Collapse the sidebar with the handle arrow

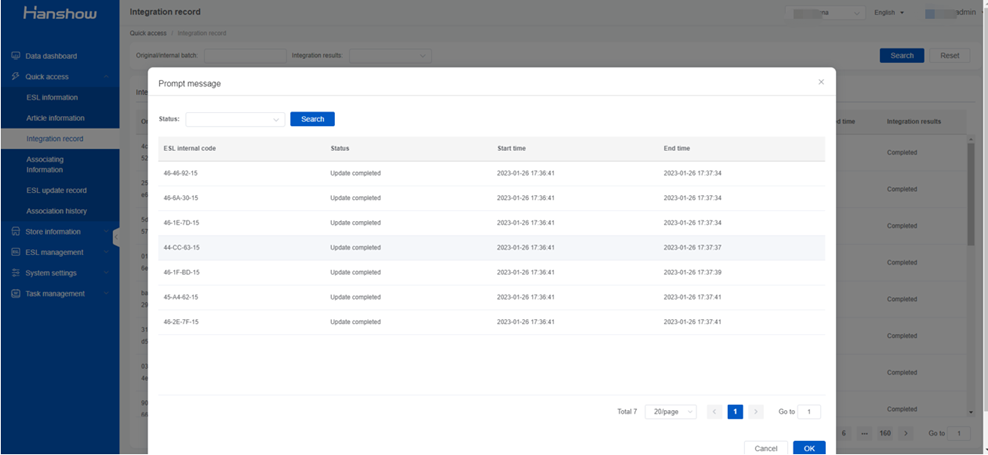tap(116, 238)
